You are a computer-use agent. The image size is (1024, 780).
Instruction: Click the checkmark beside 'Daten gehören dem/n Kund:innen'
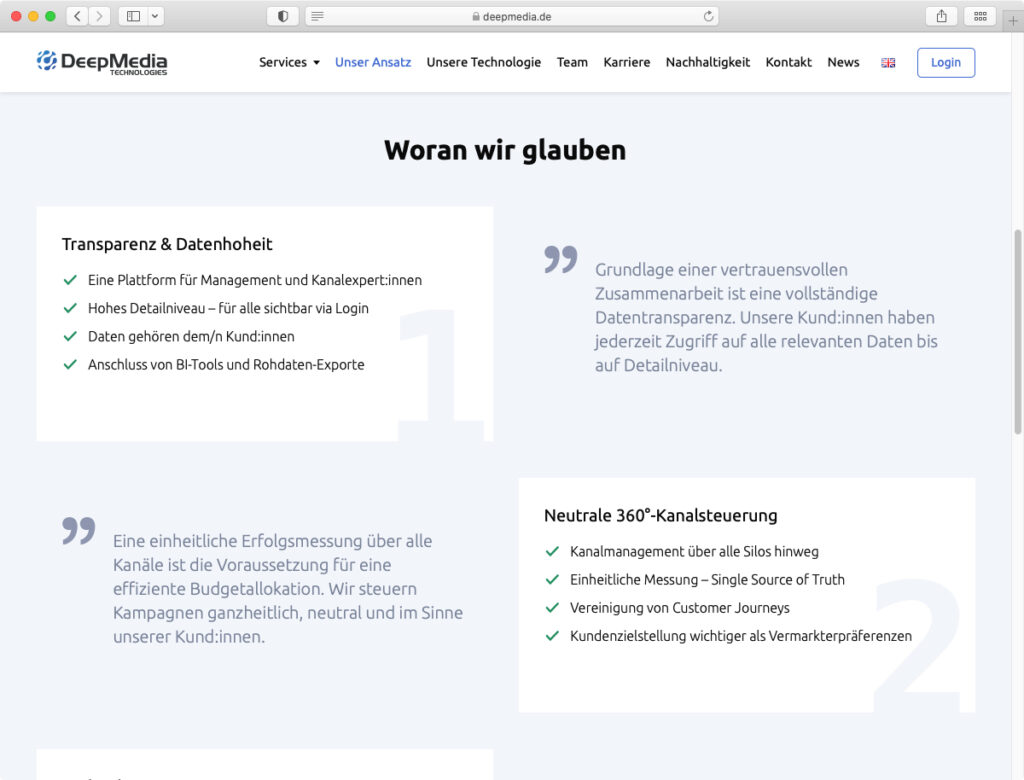[x=70, y=336]
